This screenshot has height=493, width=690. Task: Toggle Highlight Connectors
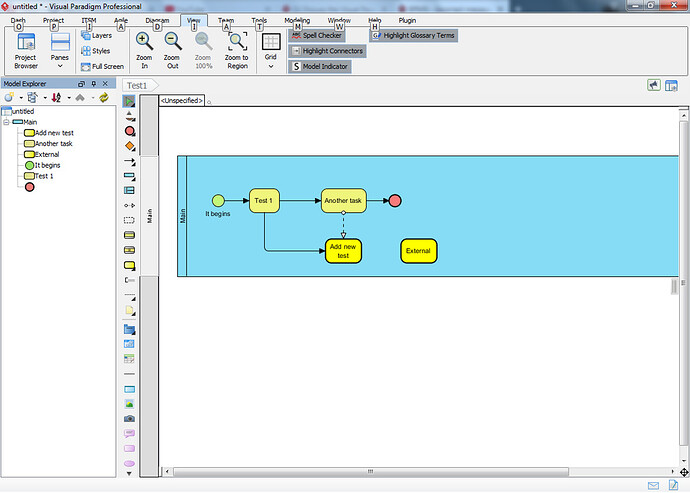click(326, 51)
